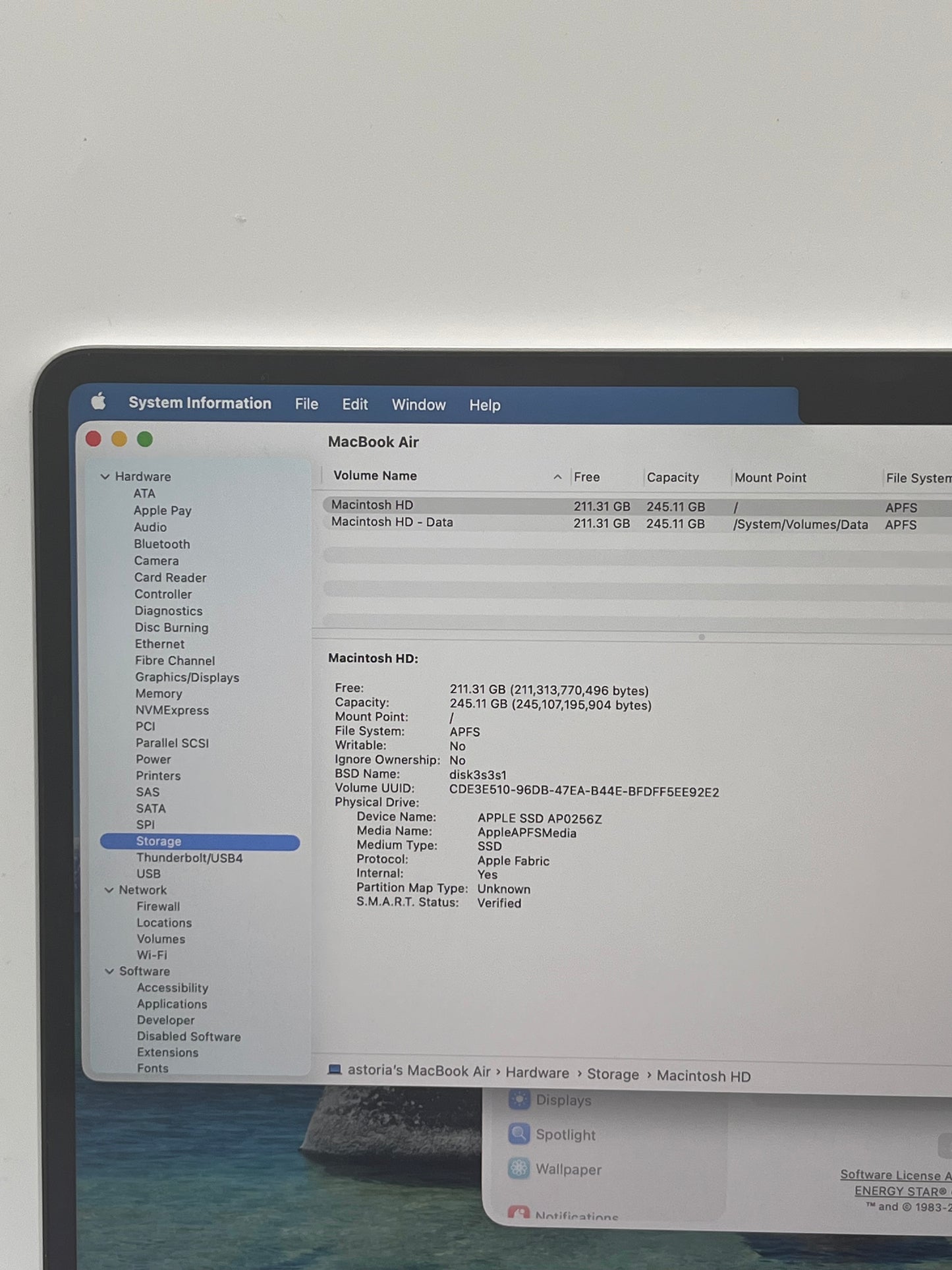Sort by Capacity column header
The height and width of the screenshot is (1270, 952).
coord(673,477)
